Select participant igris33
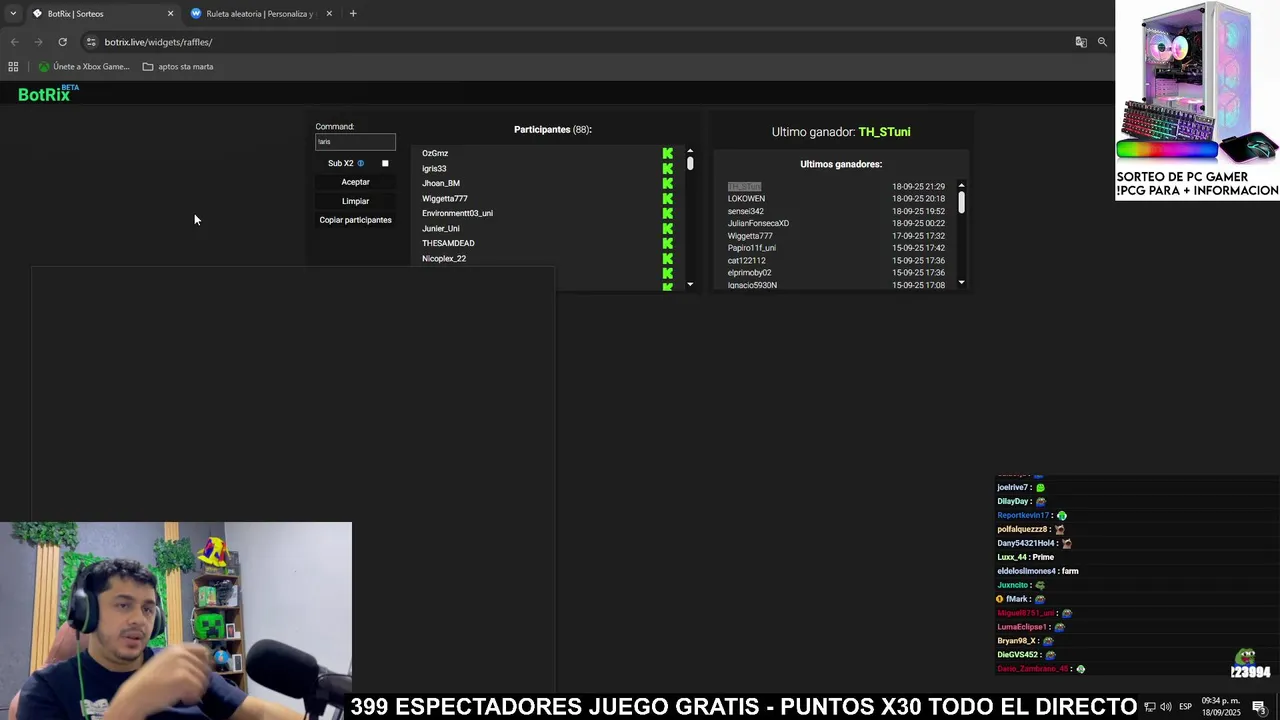 click(434, 168)
